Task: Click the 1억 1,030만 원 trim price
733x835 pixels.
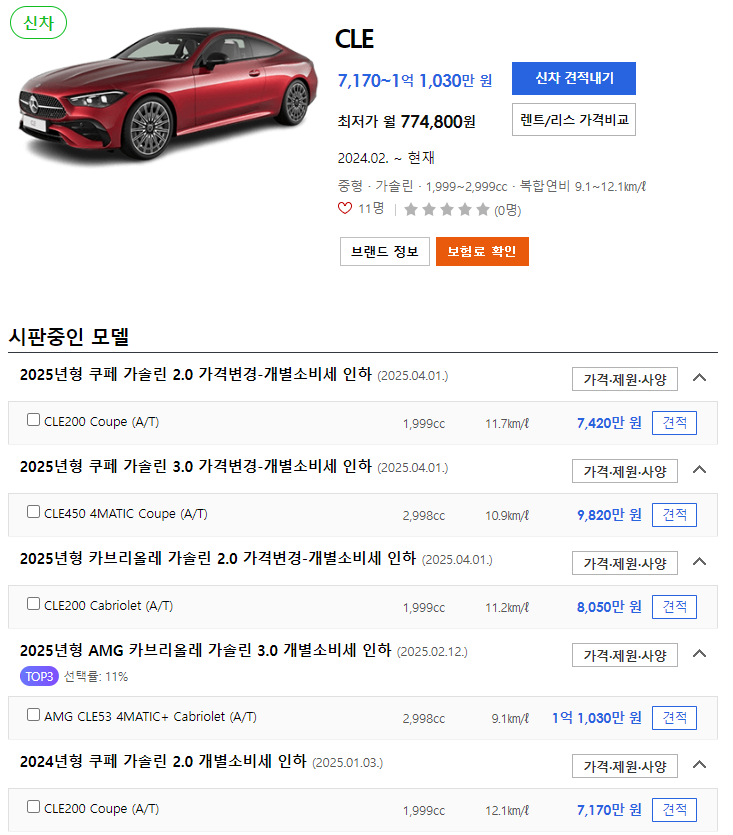Action: click(x=597, y=718)
